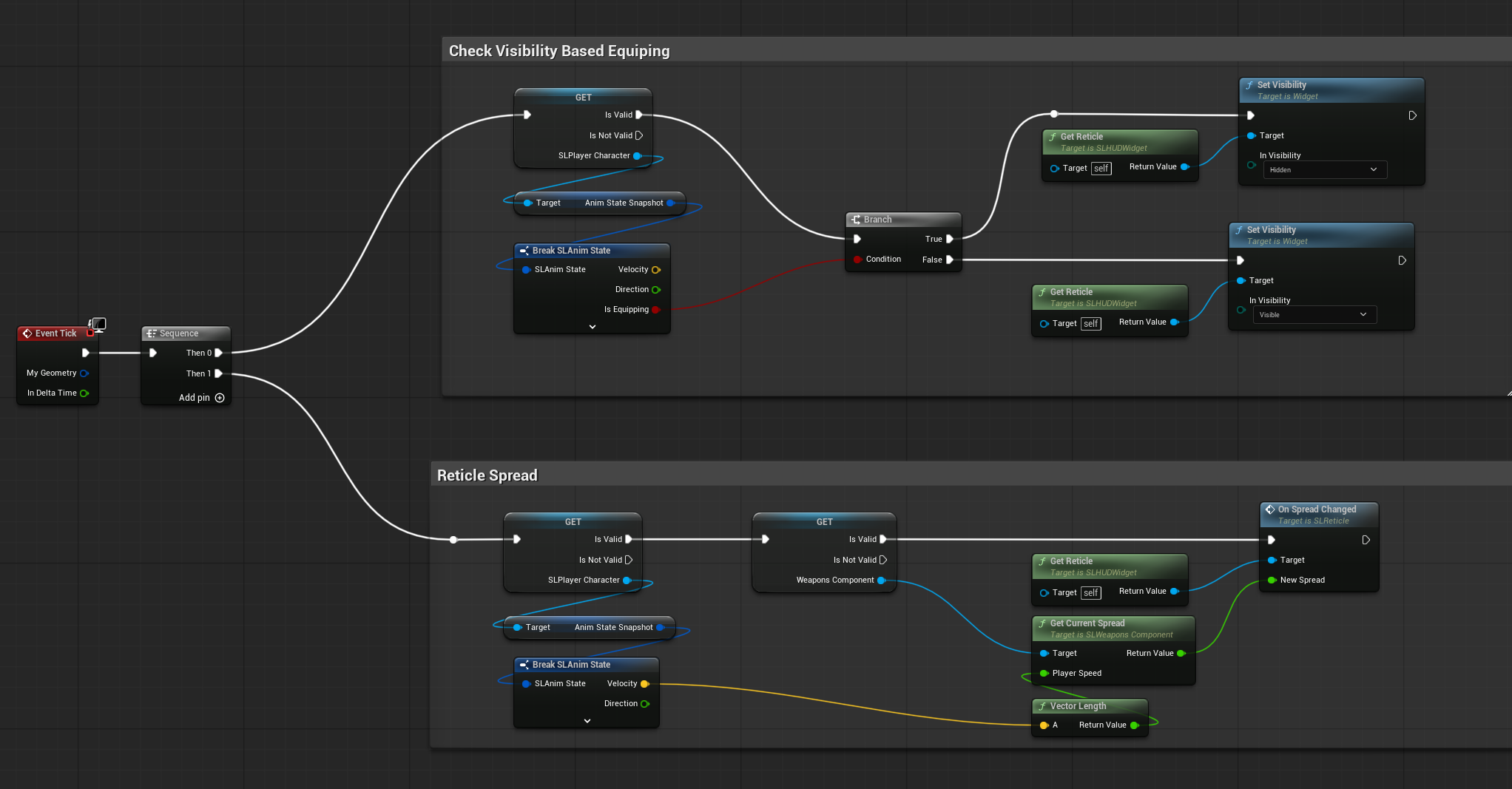The width and height of the screenshot is (1512, 789).
Task: Click Vector Length's Return Value pin
Action: coord(1135,725)
